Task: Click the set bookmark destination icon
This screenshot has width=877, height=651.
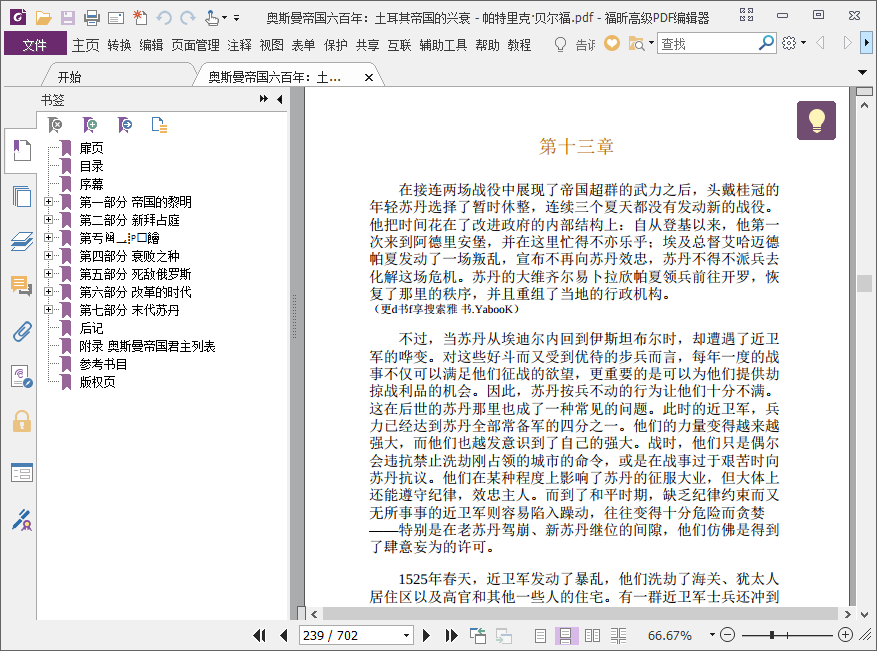Action: (124, 125)
